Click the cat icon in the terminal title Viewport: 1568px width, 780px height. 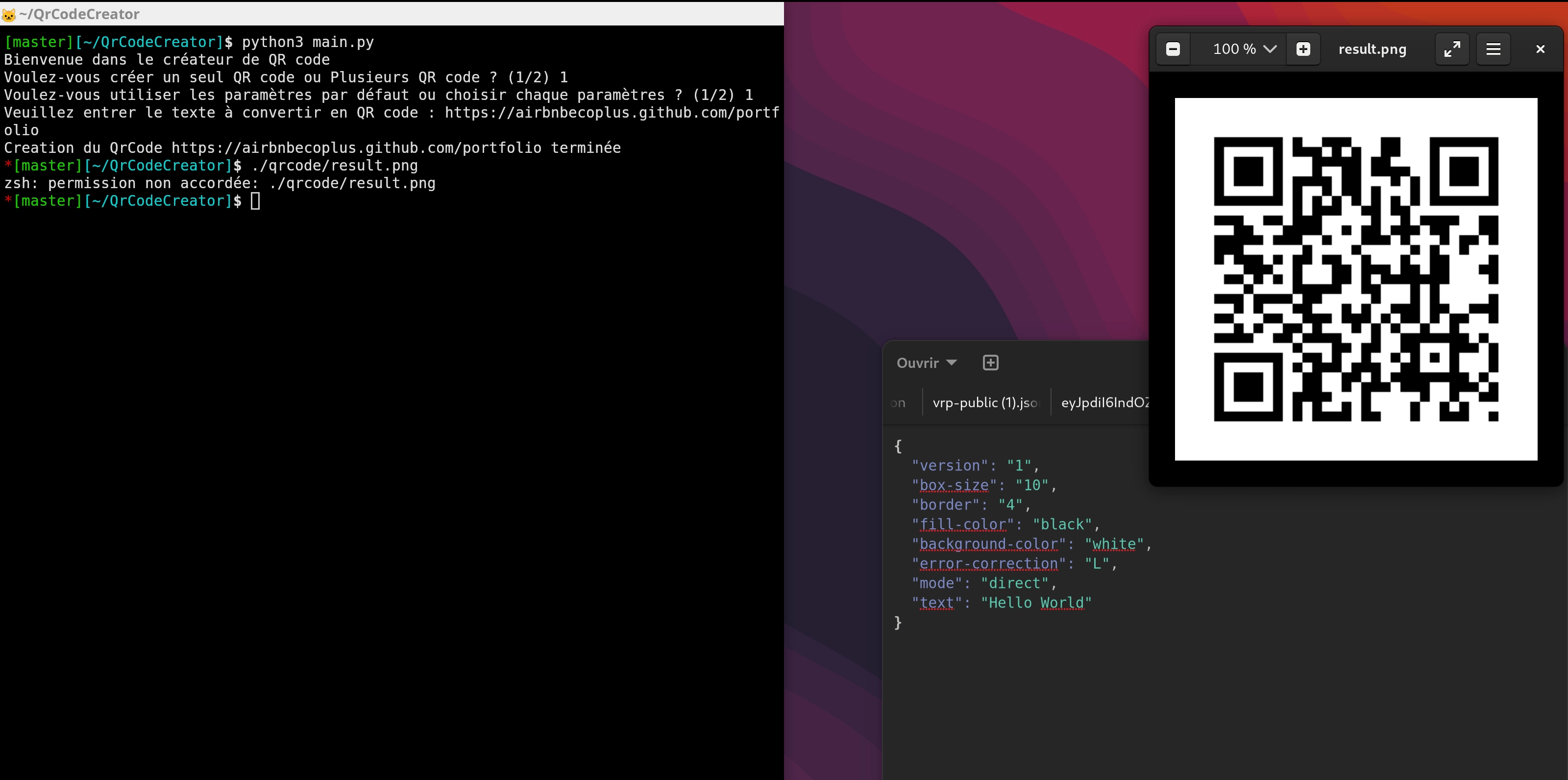[8, 14]
